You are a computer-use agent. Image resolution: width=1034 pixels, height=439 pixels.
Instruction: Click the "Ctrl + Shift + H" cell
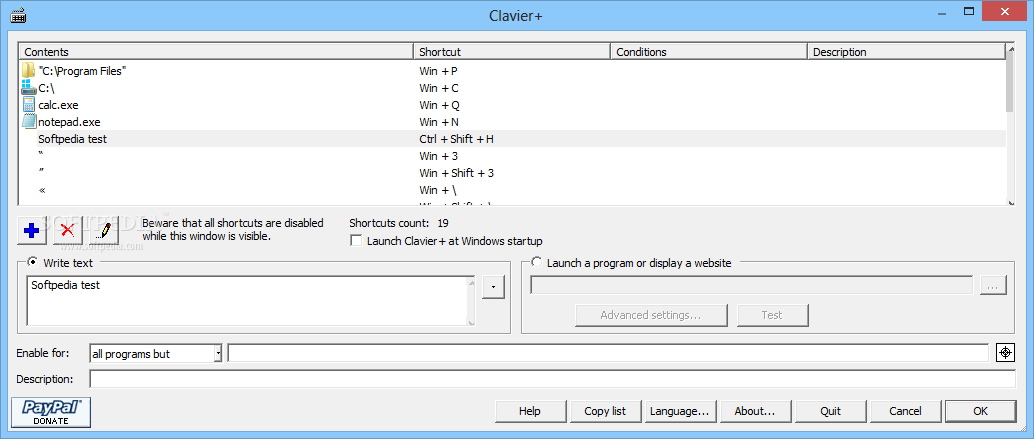click(456, 139)
